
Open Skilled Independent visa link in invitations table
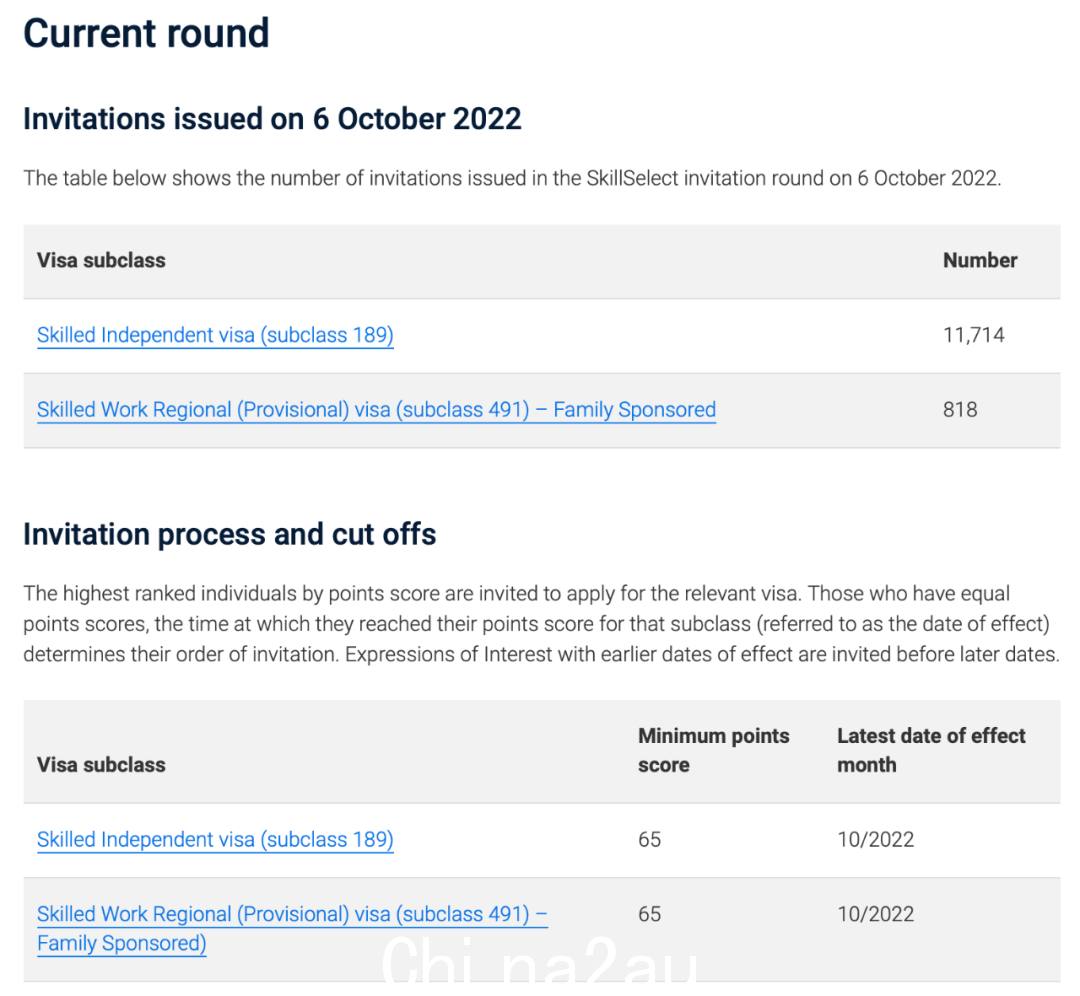pos(215,335)
